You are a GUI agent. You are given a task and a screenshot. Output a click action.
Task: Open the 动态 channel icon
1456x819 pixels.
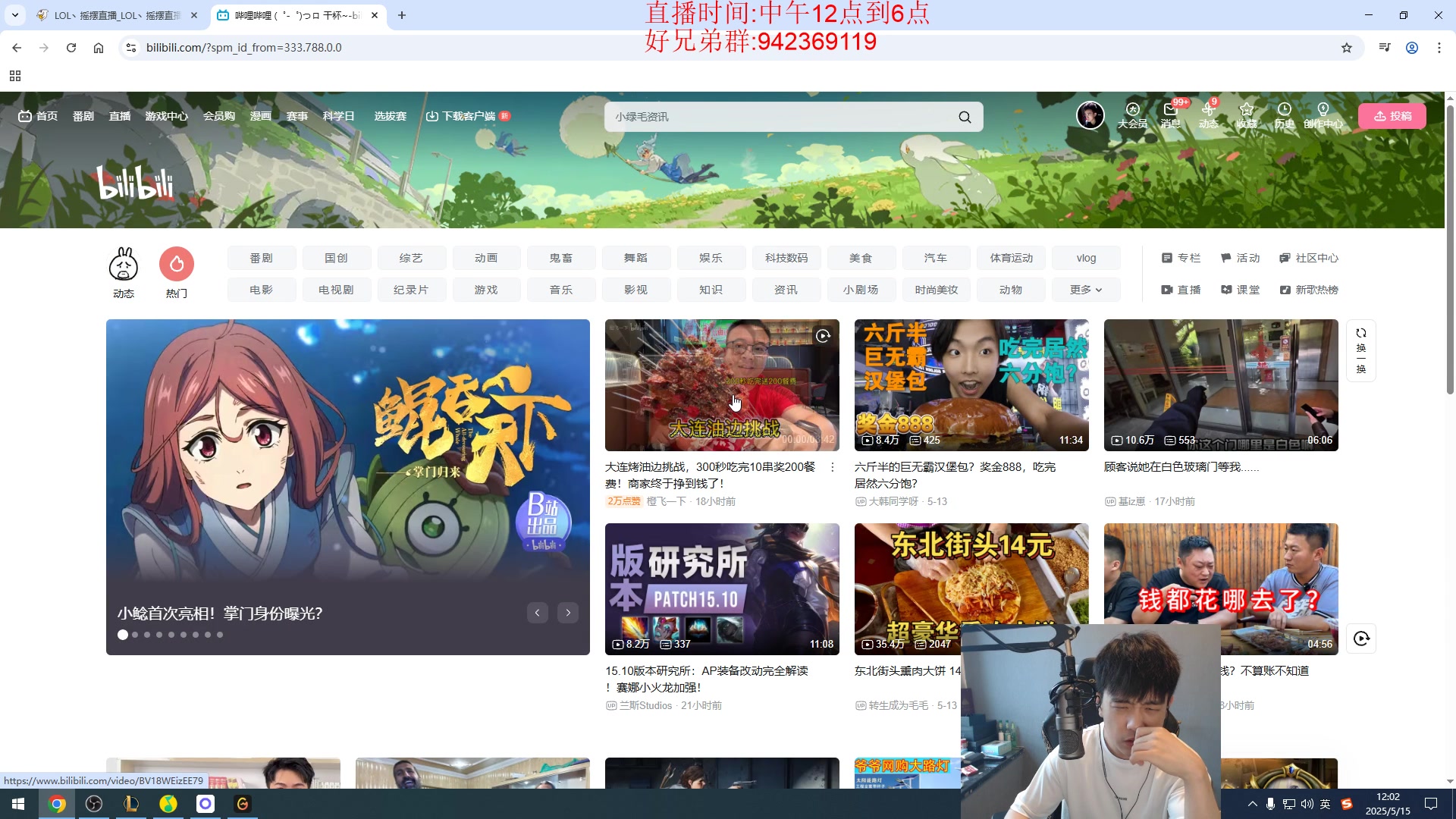click(124, 273)
